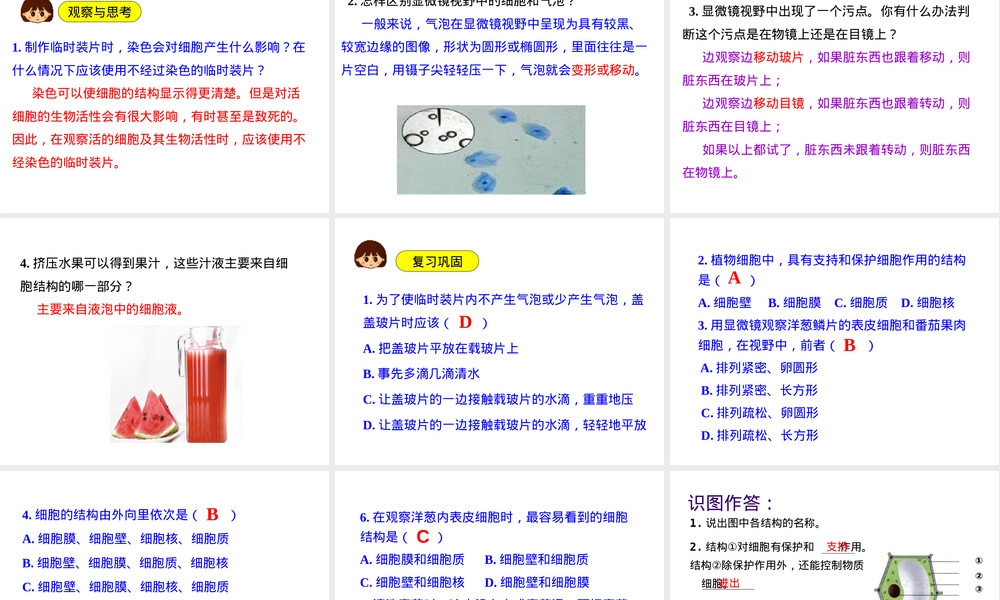Click the red answer letter D for question 1
Screen dimensions: 1000x600
(x=466, y=322)
